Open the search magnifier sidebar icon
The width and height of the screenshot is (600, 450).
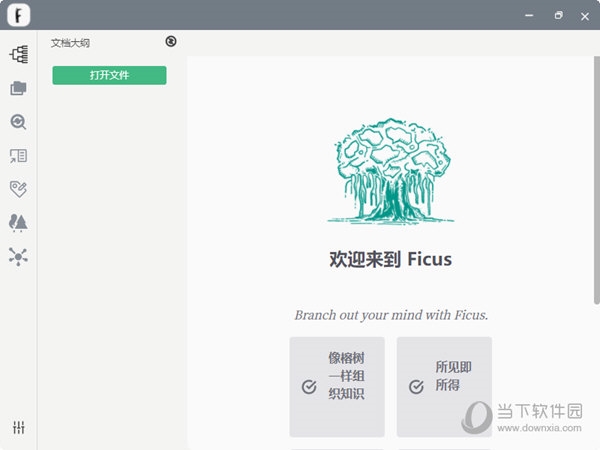[18, 122]
